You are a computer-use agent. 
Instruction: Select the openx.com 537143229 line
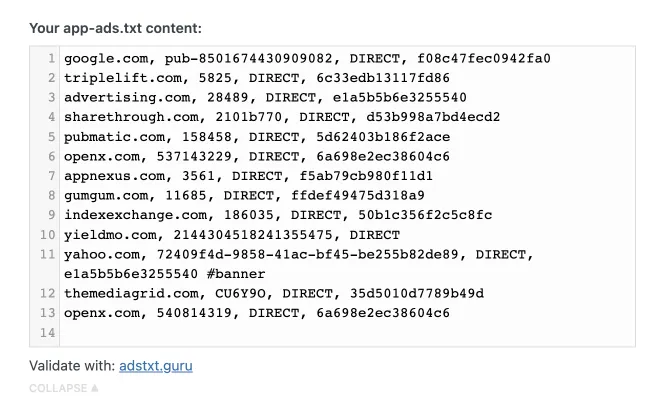(x=257, y=156)
